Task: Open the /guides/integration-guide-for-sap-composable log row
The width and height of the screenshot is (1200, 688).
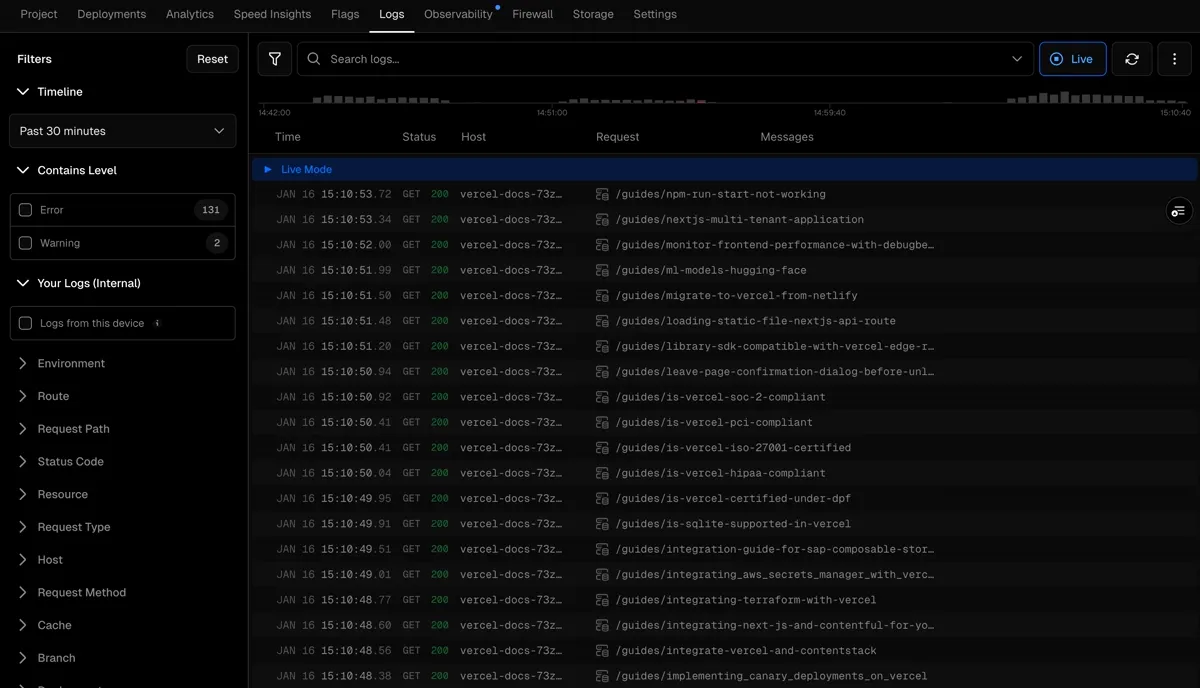Action: pyautogui.click(x=724, y=549)
